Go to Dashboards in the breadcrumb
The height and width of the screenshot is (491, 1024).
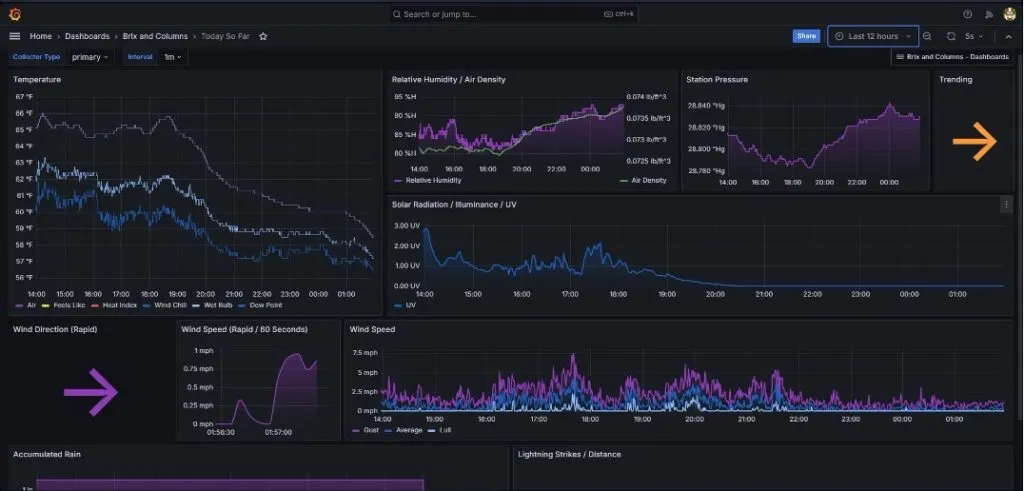[x=87, y=36]
